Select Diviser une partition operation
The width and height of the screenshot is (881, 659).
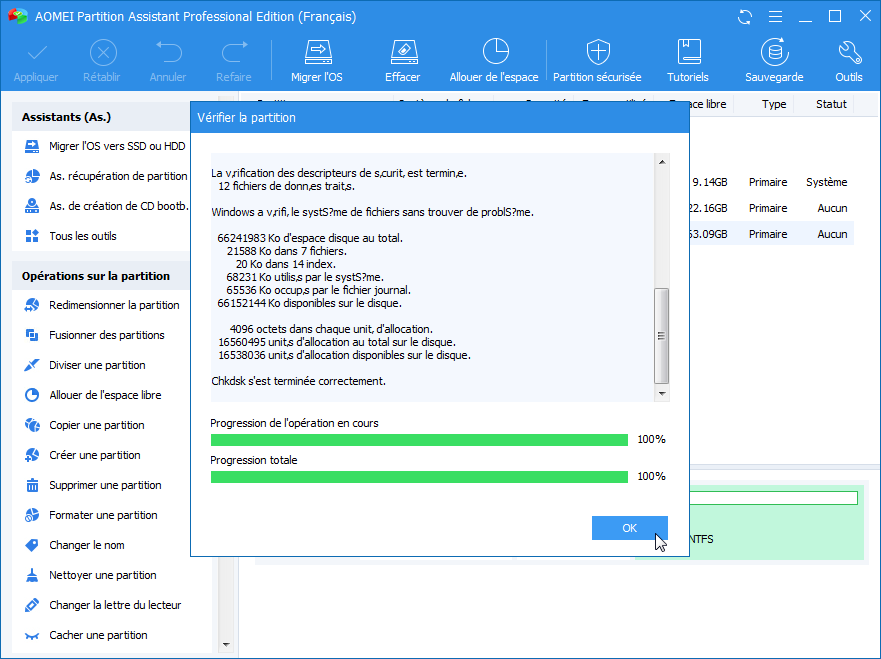[85, 365]
